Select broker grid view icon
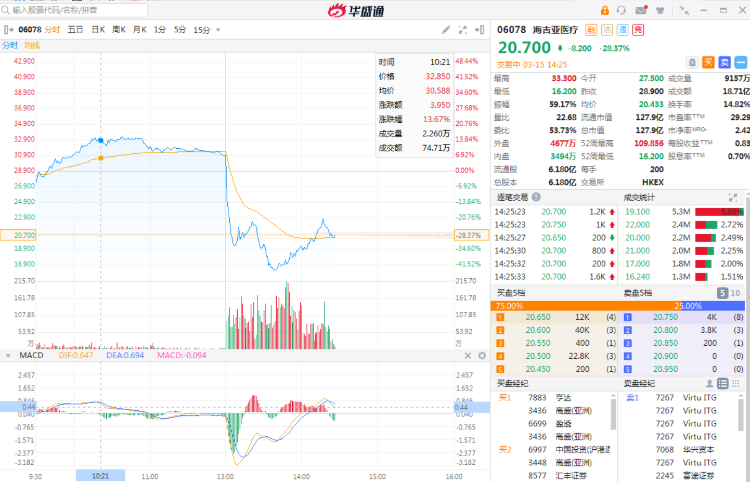 [x=736, y=383]
